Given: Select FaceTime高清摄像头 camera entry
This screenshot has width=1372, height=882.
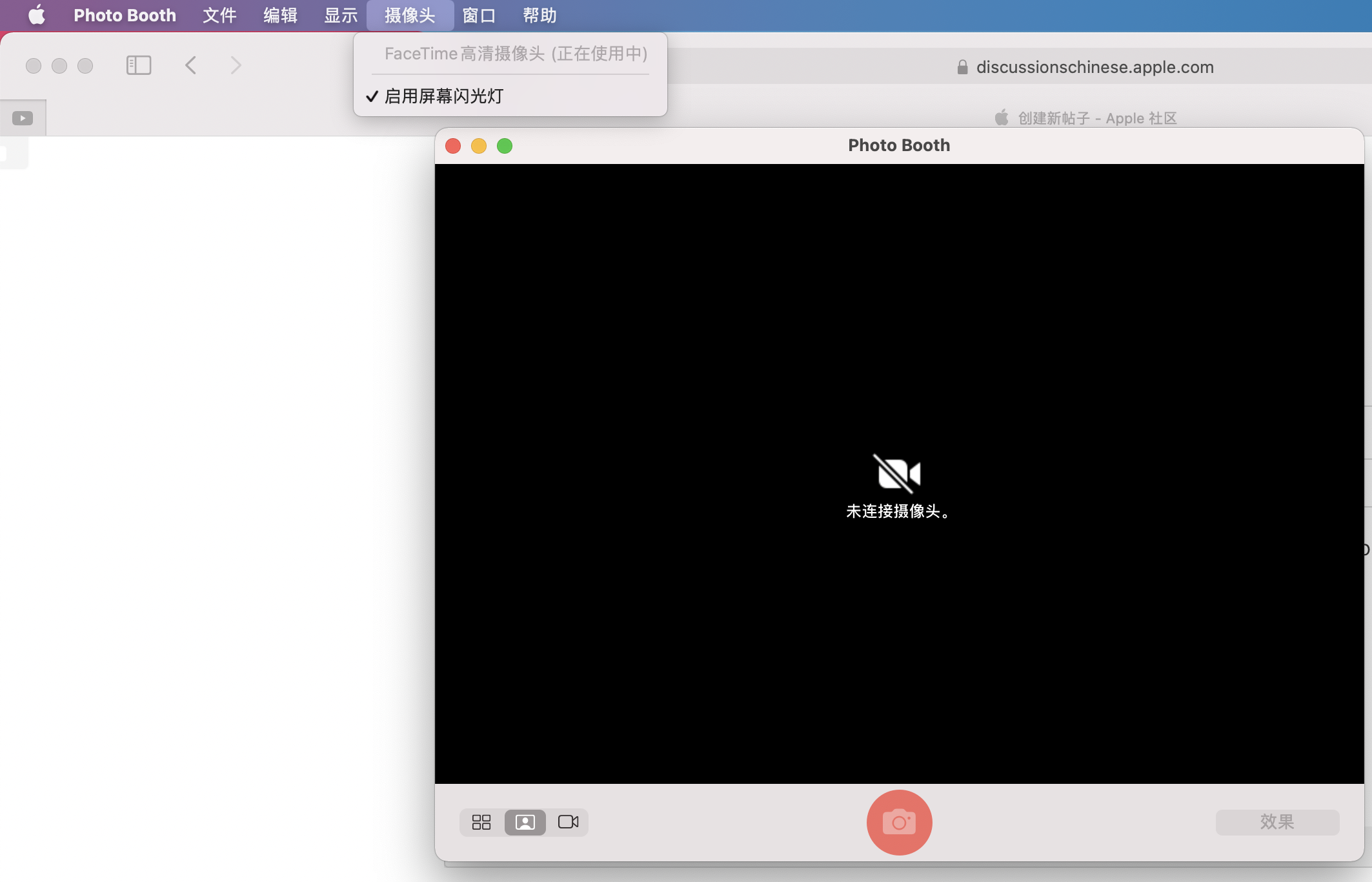Looking at the screenshot, I should 515,54.
